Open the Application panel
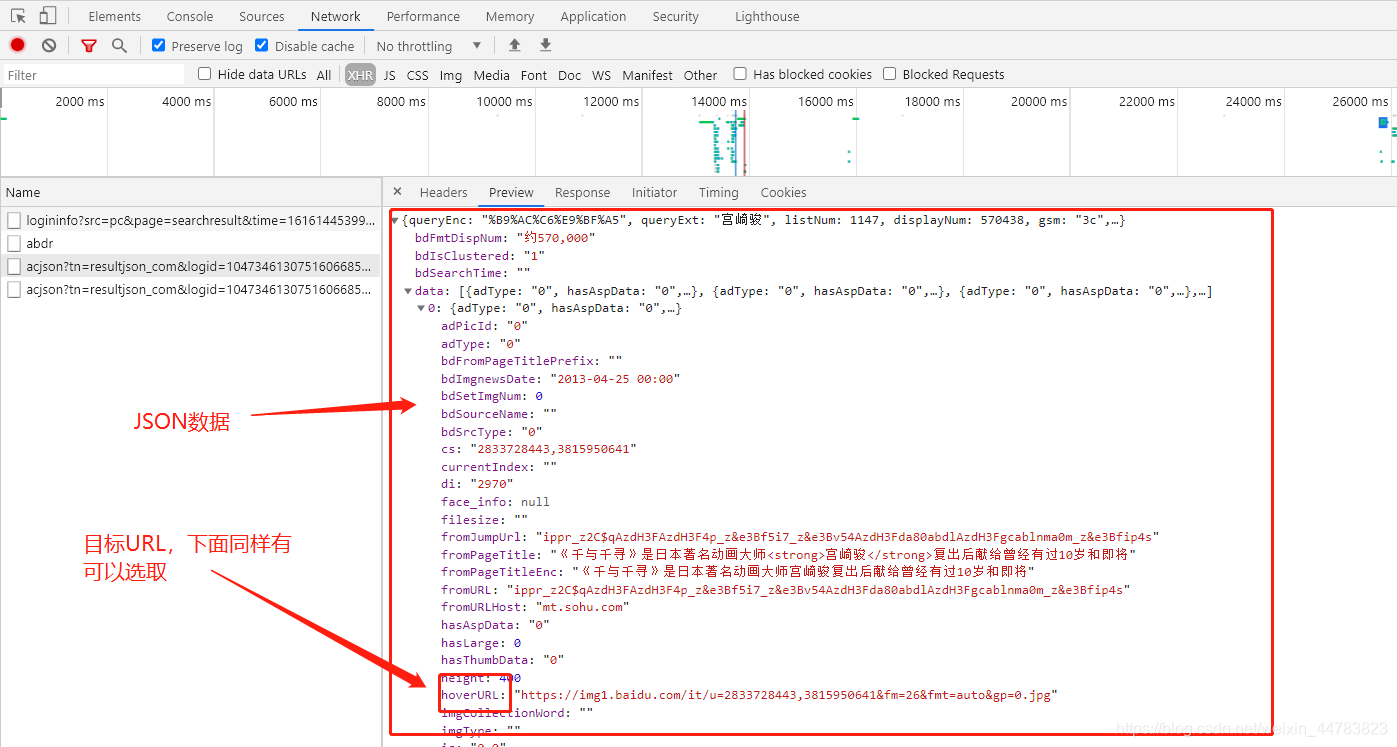This screenshot has width=1397, height=747. pyautogui.click(x=593, y=16)
